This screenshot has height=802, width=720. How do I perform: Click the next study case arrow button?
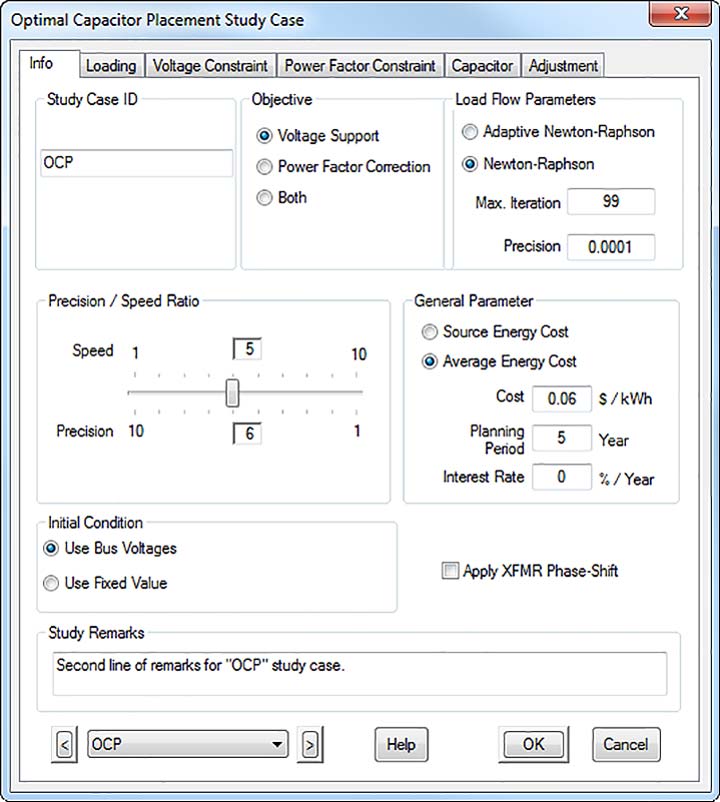click(x=311, y=745)
